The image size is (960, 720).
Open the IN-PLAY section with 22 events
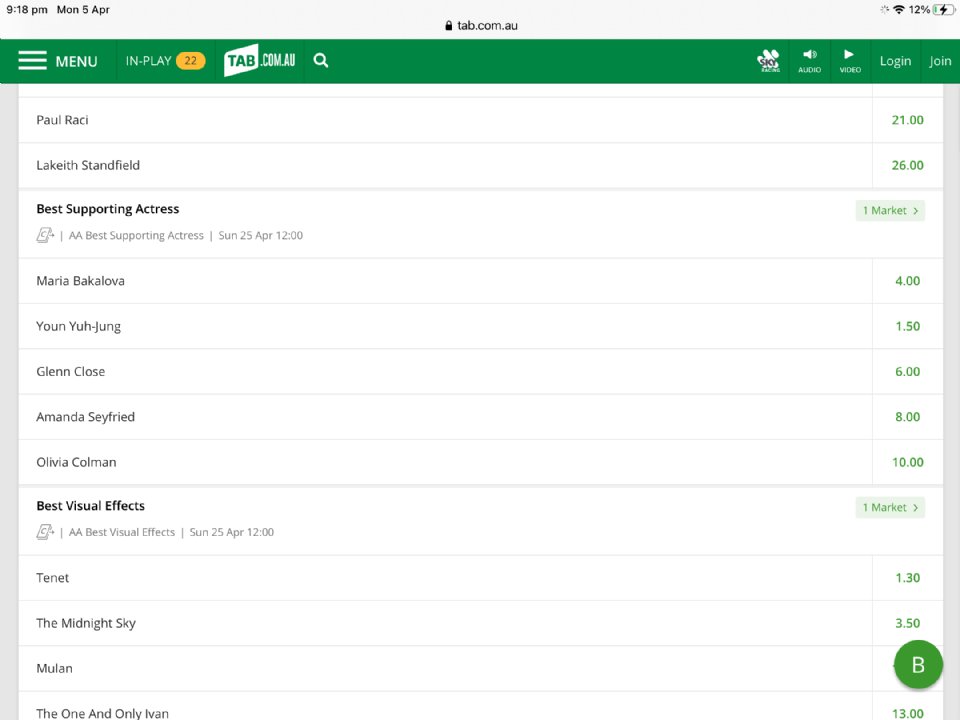click(165, 61)
